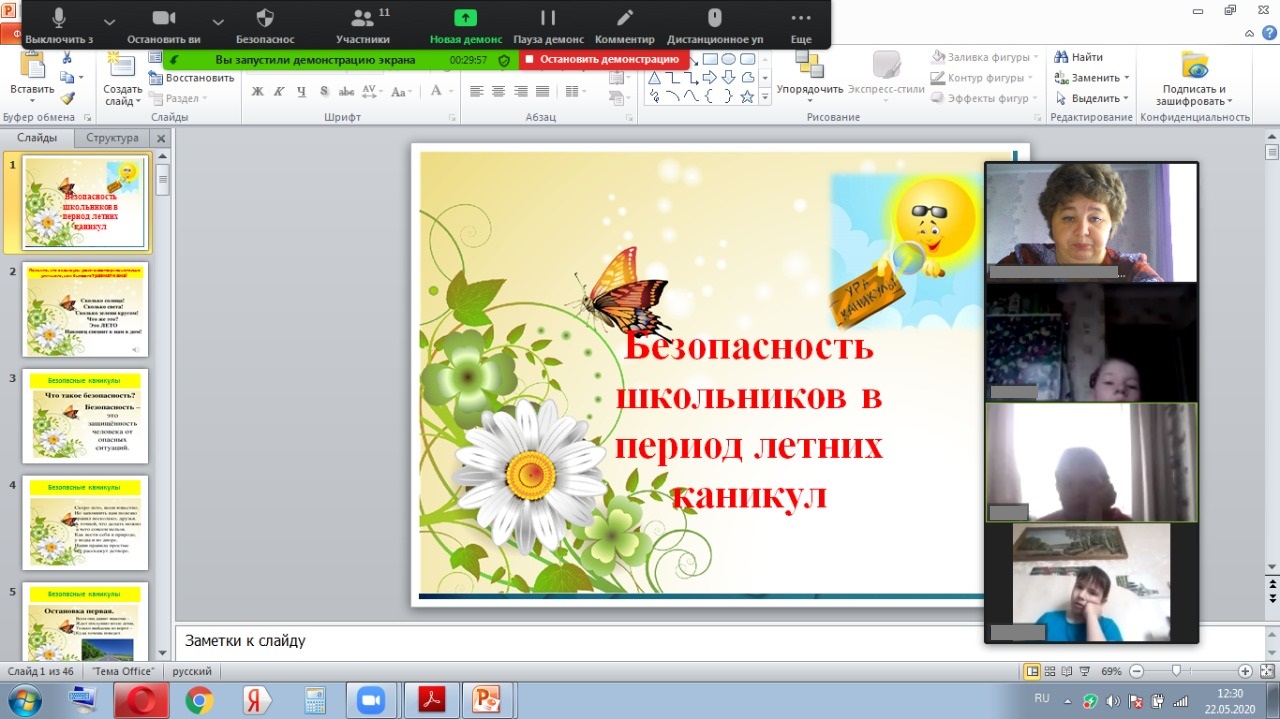Pause the Zoom screen share
The width and height of the screenshot is (1280, 719).
point(548,24)
